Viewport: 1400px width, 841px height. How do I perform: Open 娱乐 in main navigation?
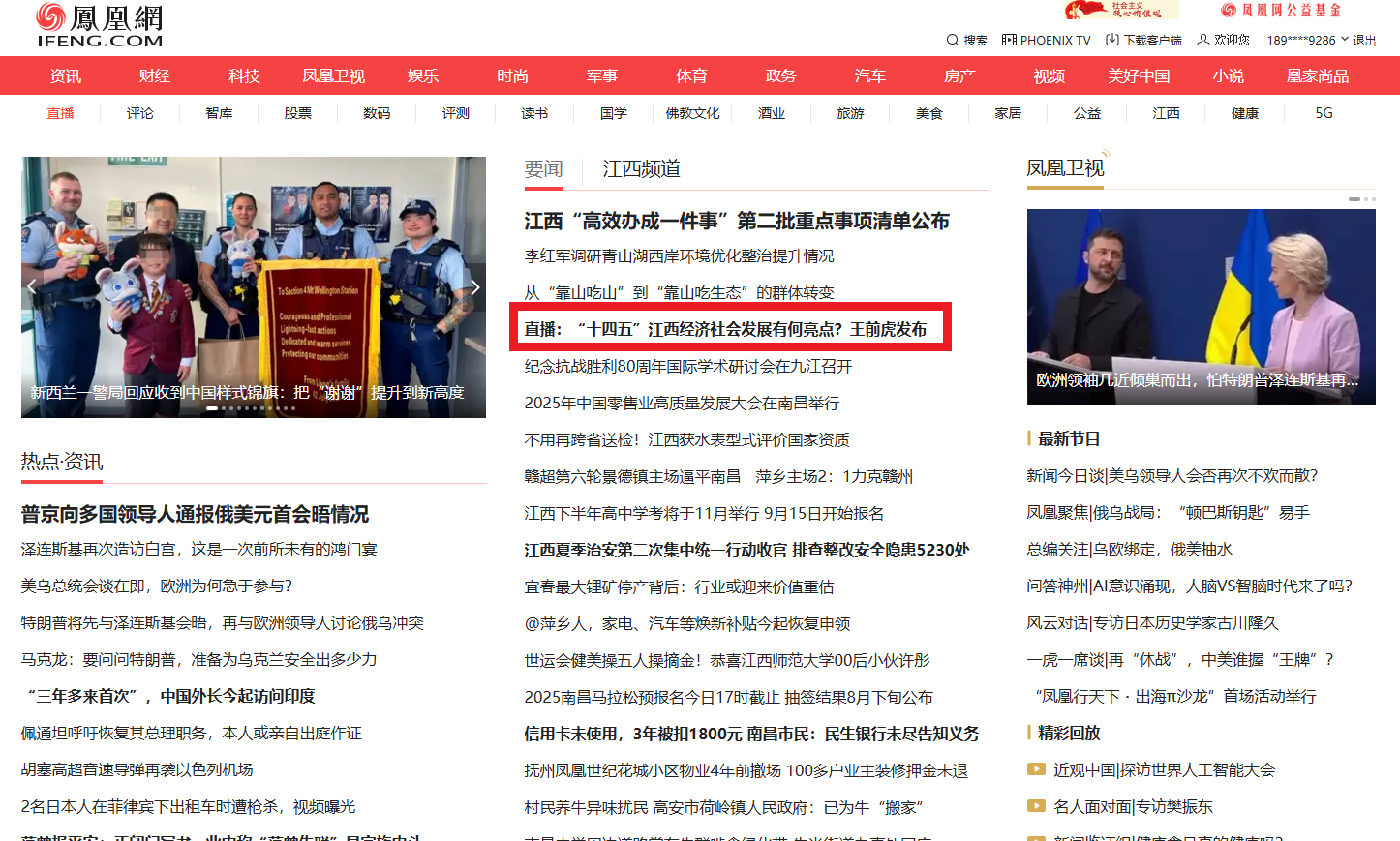pyautogui.click(x=423, y=75)
